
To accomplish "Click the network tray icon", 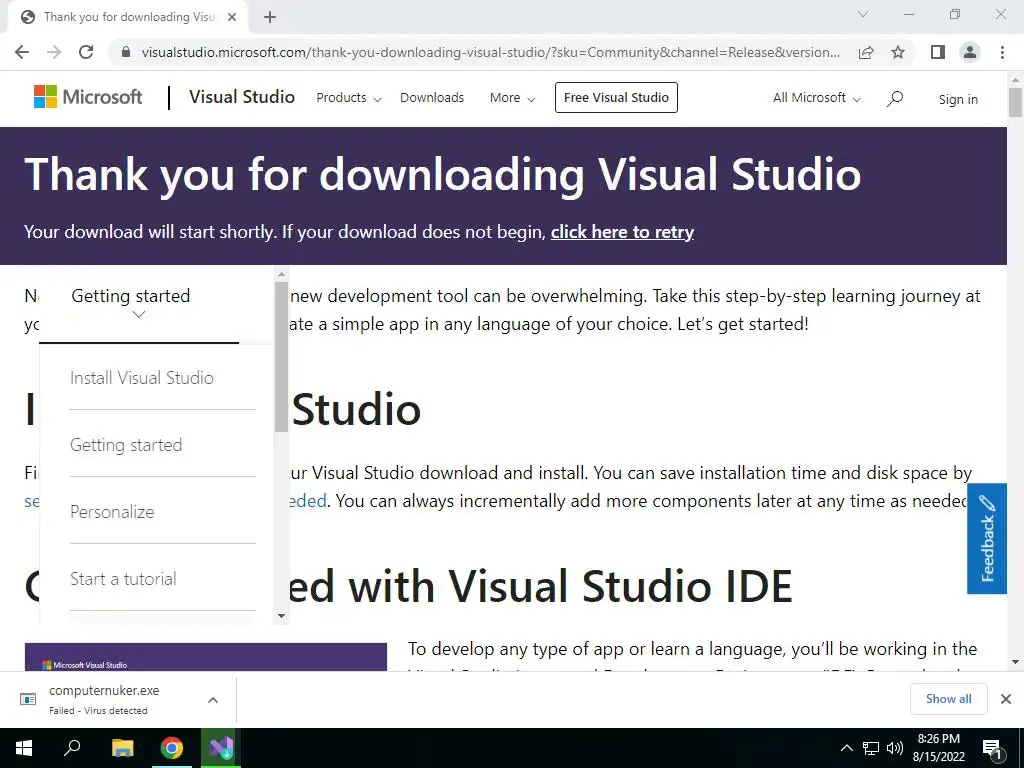I will pyautogui.click(x=871, y=748).
